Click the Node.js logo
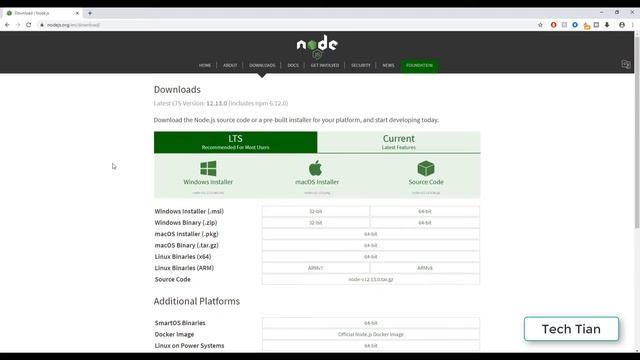This screenshot has height=360, width=640. (317, 47)
